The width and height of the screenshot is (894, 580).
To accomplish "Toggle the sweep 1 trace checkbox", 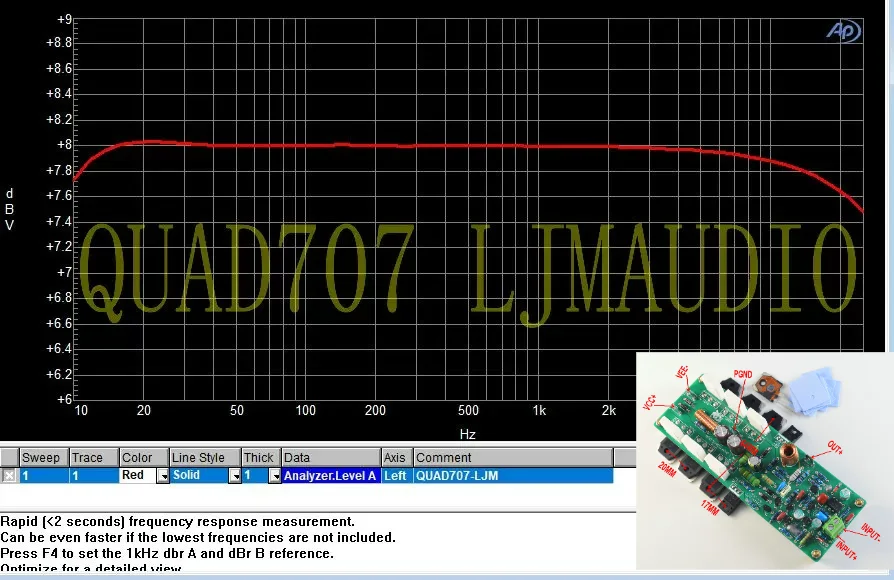I will tap(10, 475).
